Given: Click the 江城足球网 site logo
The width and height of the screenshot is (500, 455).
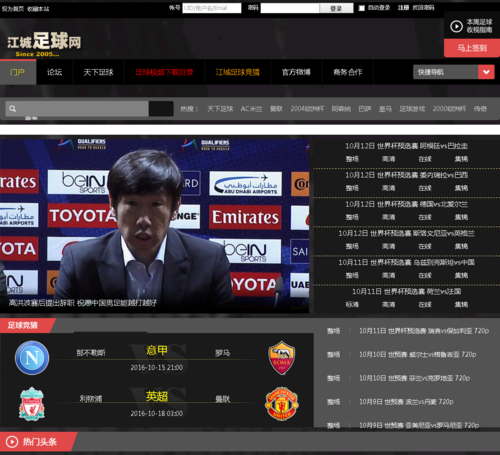Looking at the screenshot, I should pos(44,44).
